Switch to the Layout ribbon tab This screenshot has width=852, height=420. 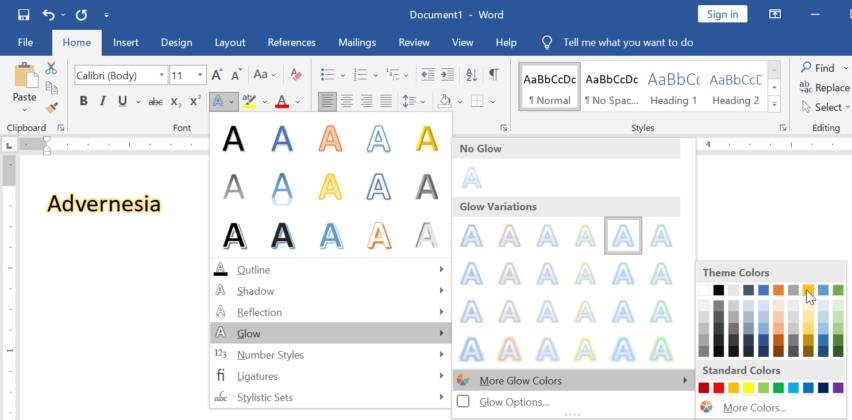(x=230, y=43)
